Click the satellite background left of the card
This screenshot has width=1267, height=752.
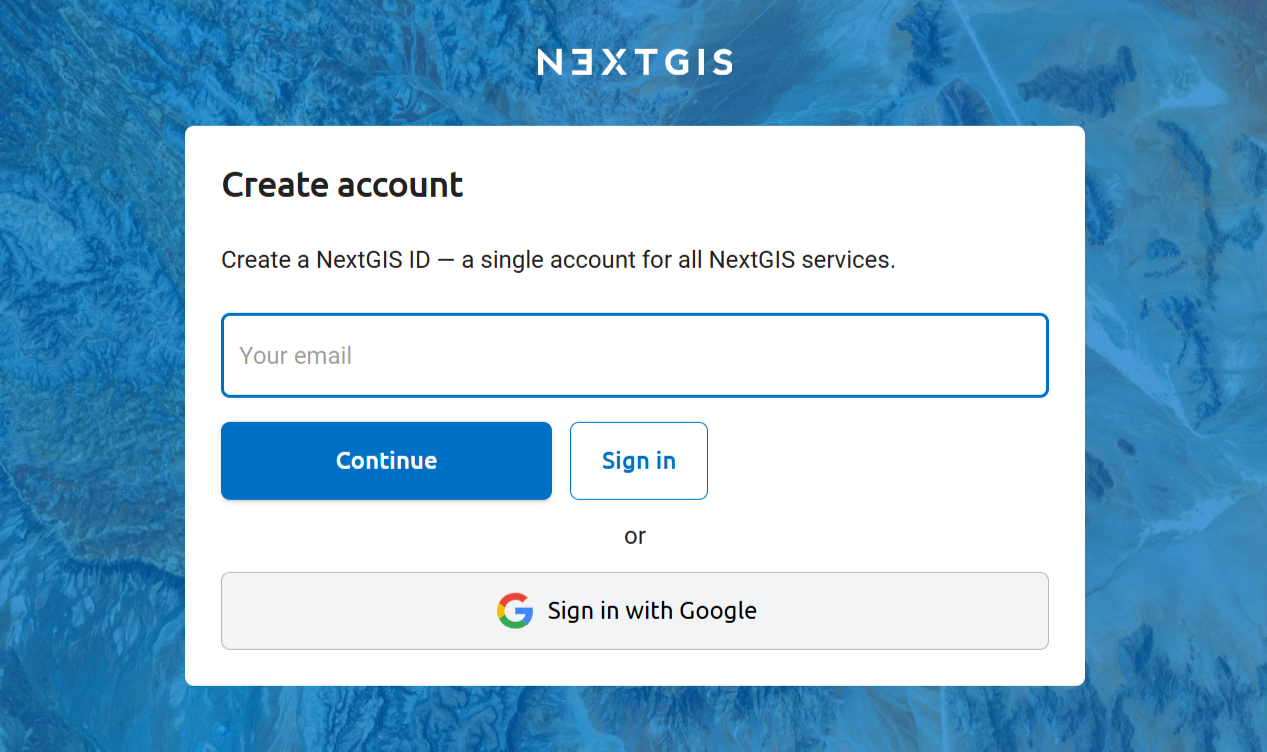(x=92, y=400)
